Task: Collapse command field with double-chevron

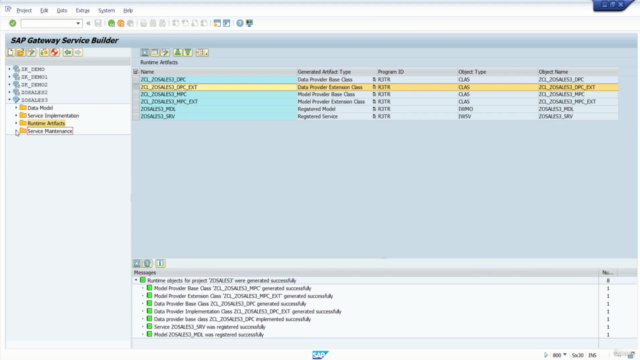Action: pos(88,23)
